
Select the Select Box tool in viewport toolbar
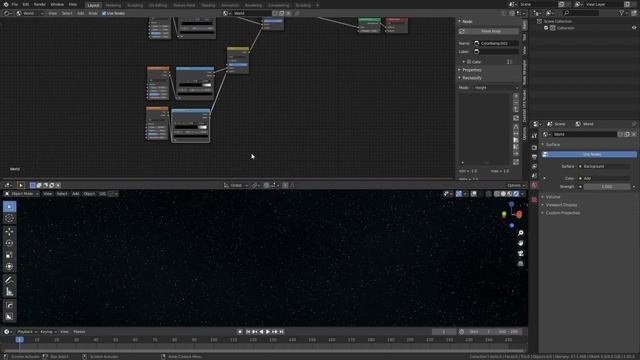tap(9, 207)
